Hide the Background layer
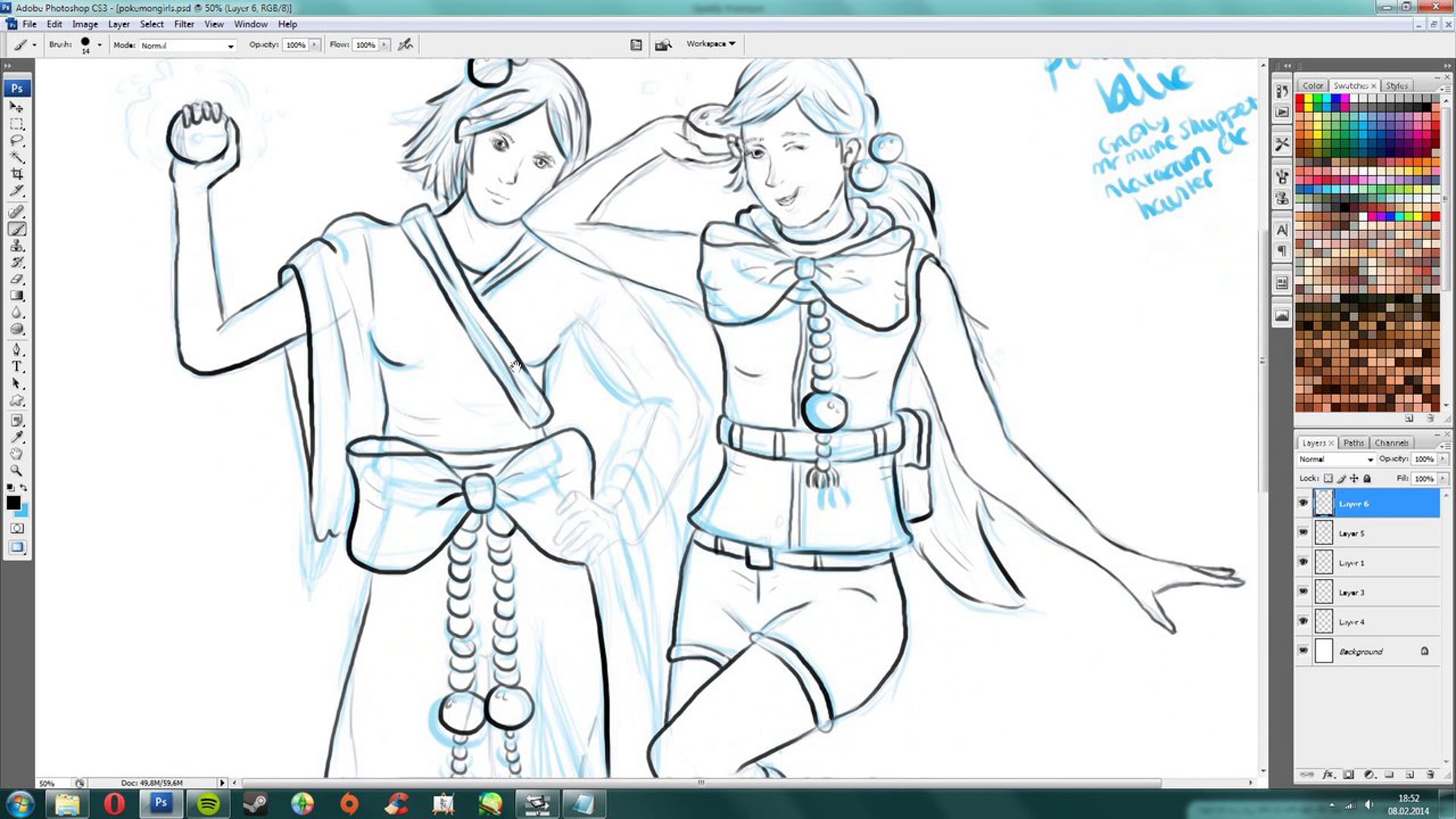 pos(1303,650)
